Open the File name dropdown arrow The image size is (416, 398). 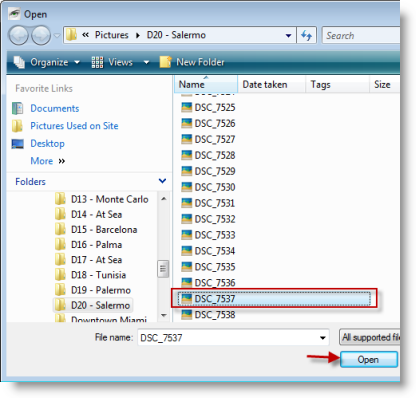point(322,338)
